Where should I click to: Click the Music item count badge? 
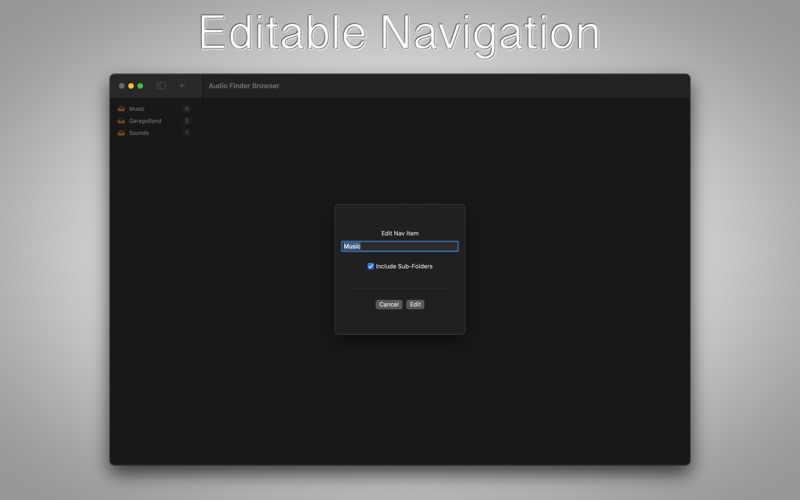point(187,109)
